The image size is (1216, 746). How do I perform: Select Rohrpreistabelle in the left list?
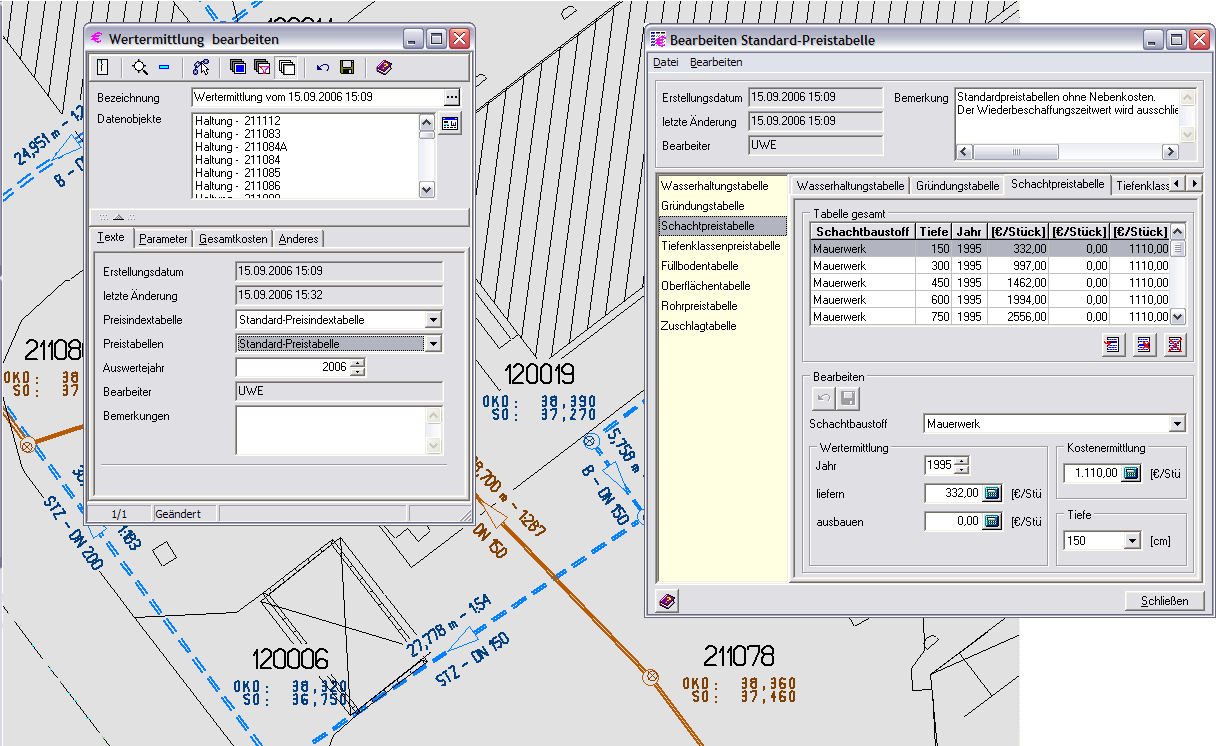(x=699, y=306)
